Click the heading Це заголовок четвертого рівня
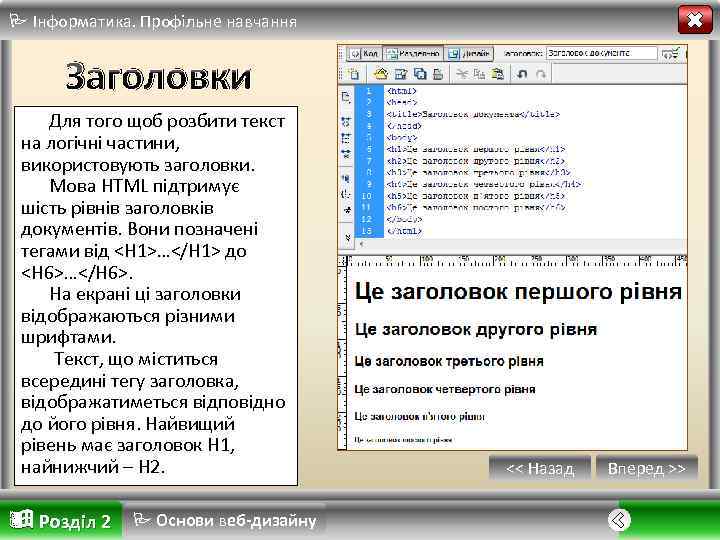Viewport: 720px width, 540px height. [444, 389]
